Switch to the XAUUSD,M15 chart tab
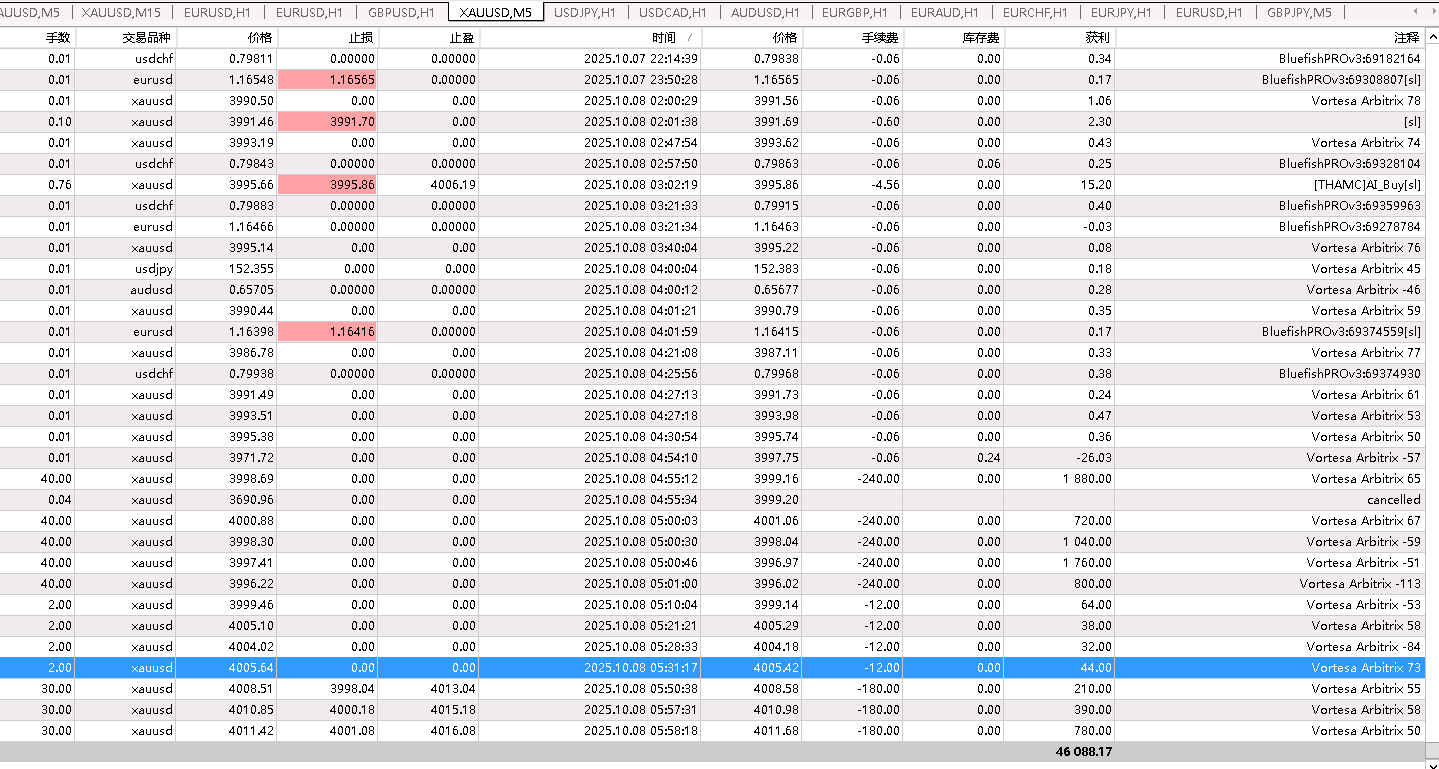Viewport: 1439px width, 769px height. click(121, 12)
